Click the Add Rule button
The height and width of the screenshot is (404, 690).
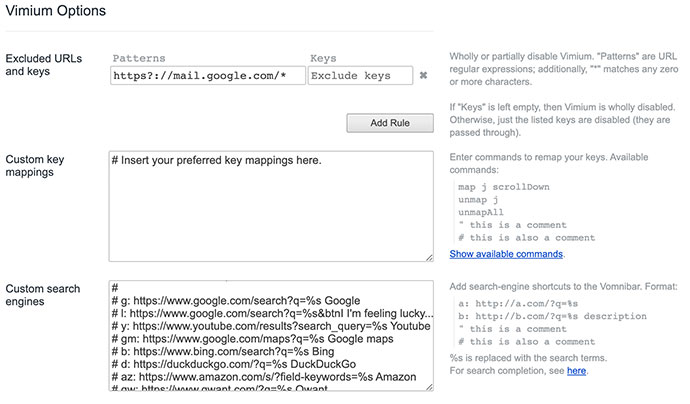390,123
